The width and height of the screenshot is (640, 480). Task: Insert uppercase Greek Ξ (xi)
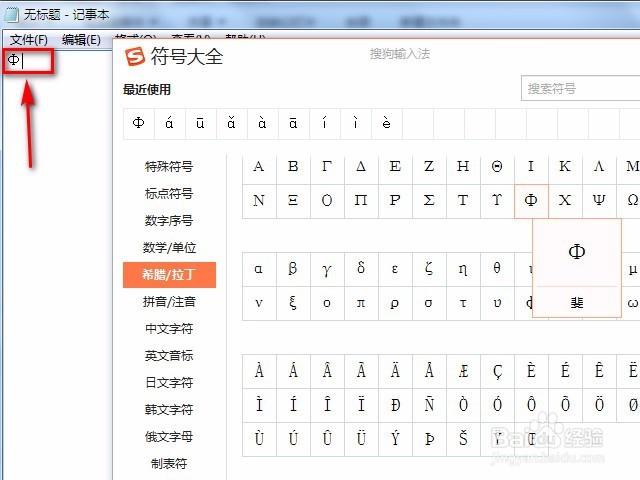tap(293, 201)
